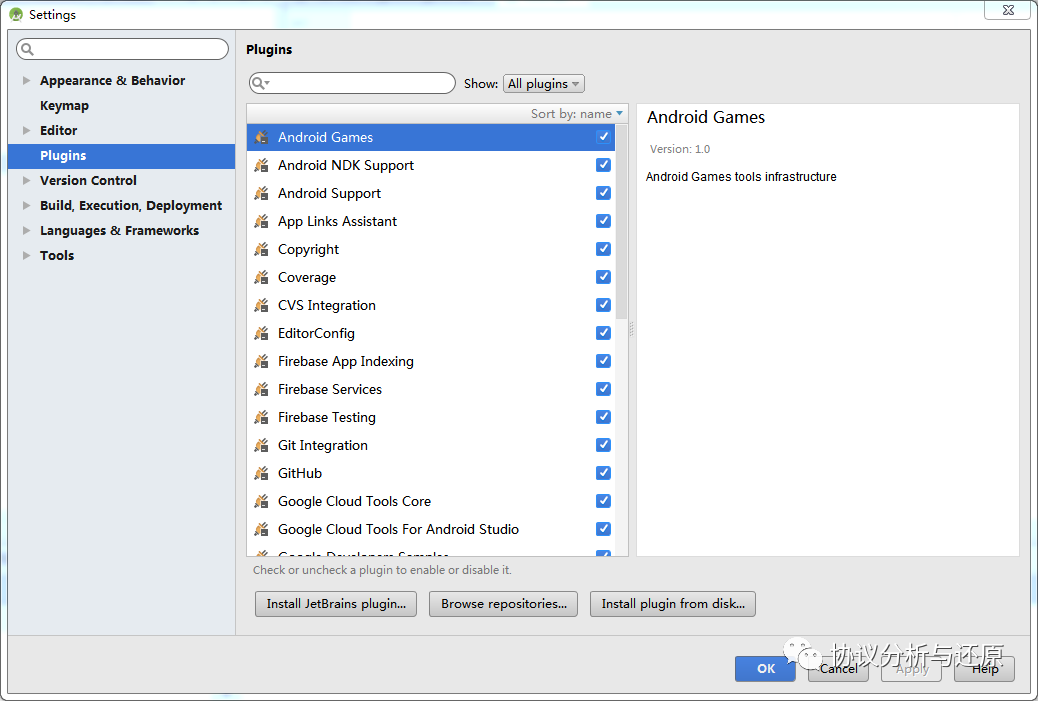Toggle the Firebase Testing plugin checkbox
Viewport: 1038px width, 701px height.
coord(603,417)
